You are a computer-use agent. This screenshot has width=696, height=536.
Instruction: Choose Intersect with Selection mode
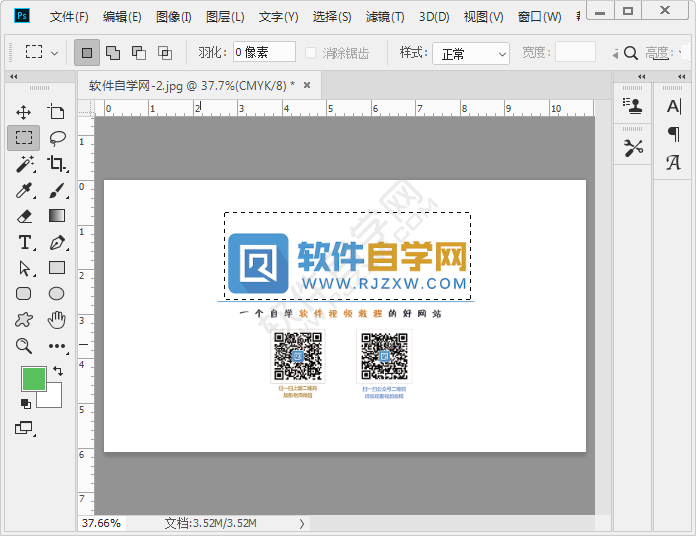tap(165, 53)
